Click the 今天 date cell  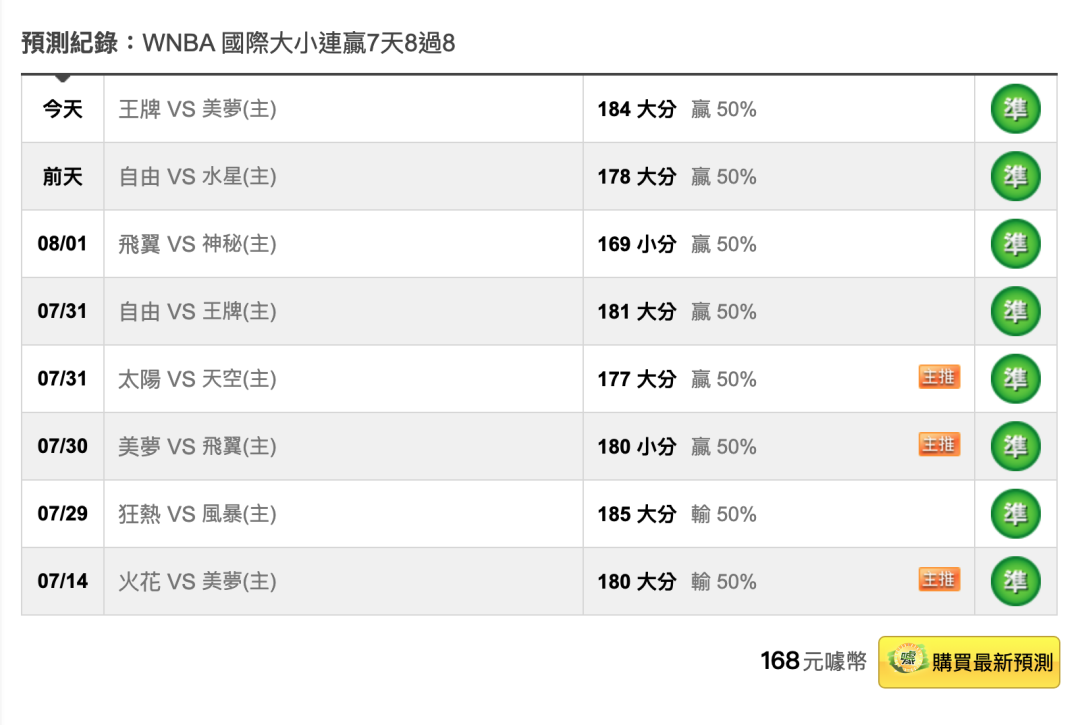63,109
